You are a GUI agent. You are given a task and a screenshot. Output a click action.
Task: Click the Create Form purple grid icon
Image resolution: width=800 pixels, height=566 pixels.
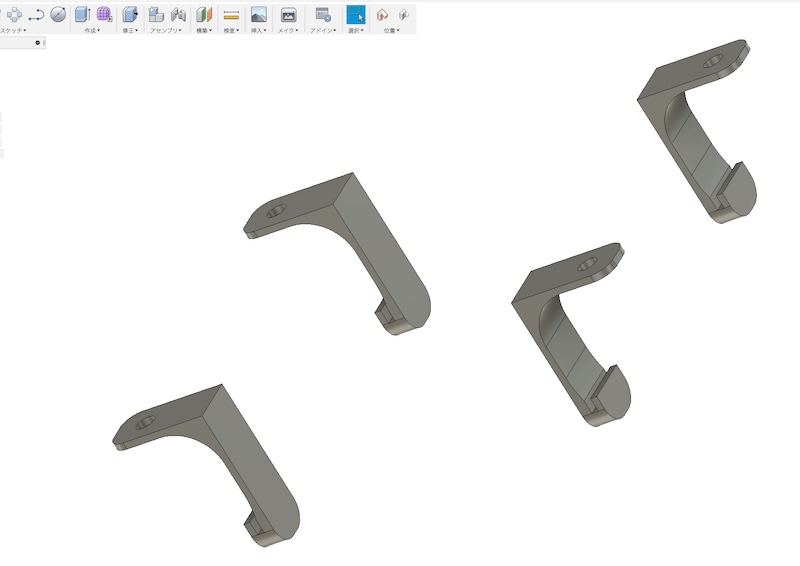pyautogui.click(x=104, y=14)
